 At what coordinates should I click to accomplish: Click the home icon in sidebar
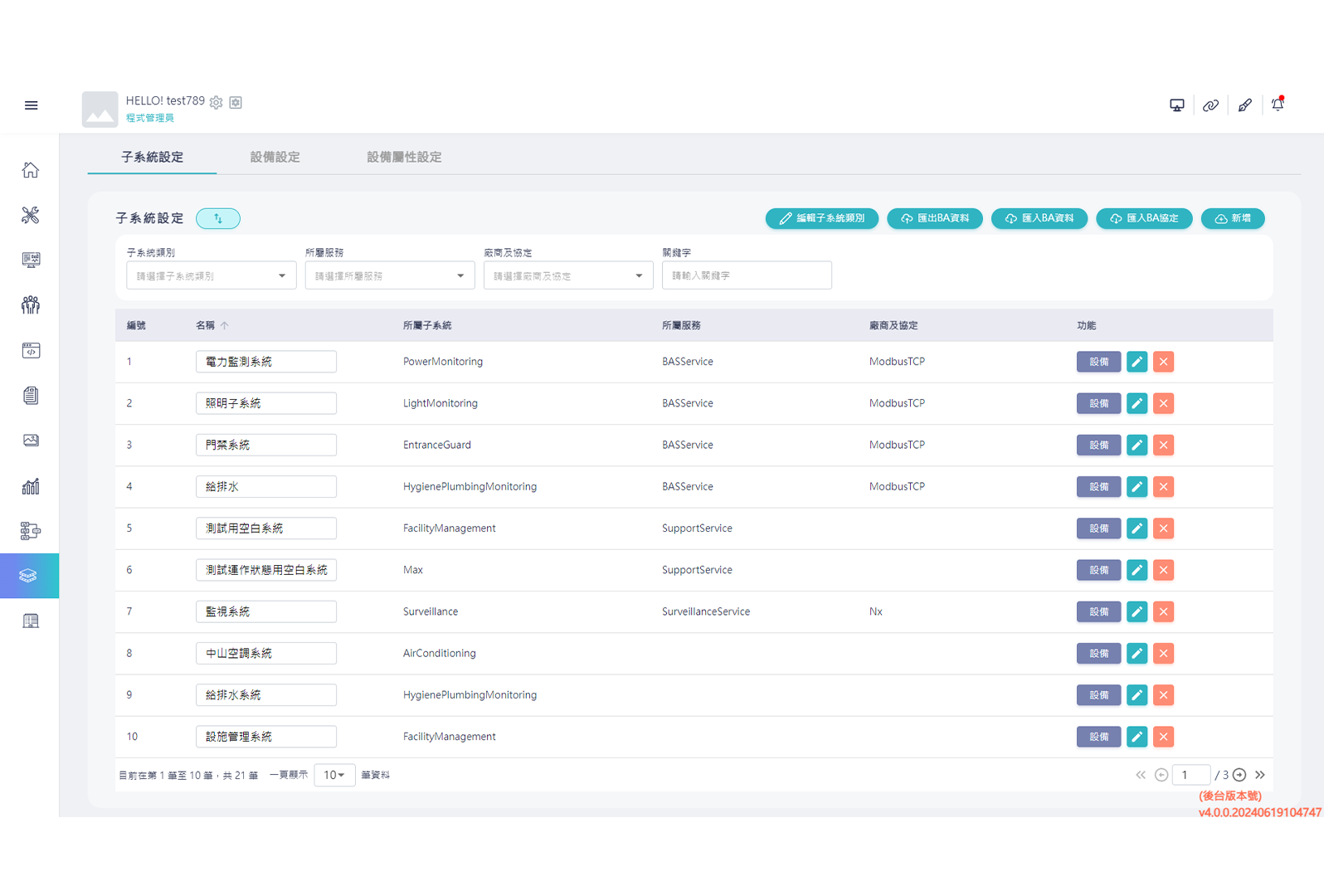click(x=31, y=170)
